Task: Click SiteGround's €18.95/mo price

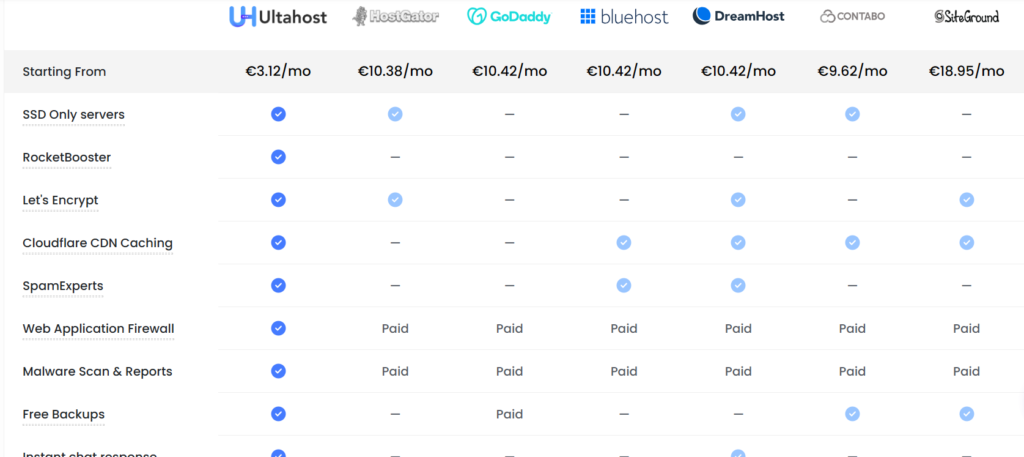Action: (967, 71)
